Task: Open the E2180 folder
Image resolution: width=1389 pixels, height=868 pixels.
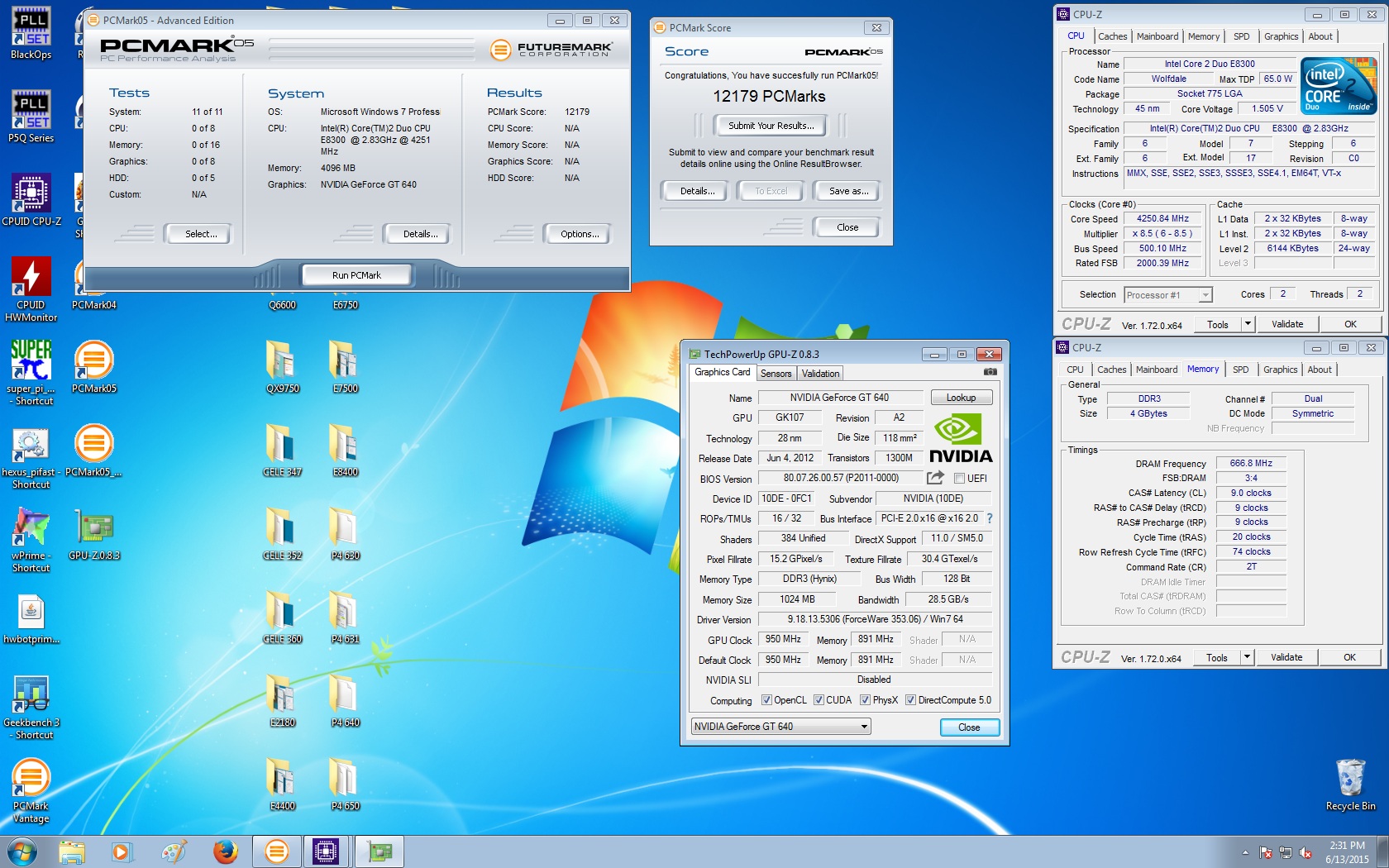Action: point(282,701)
